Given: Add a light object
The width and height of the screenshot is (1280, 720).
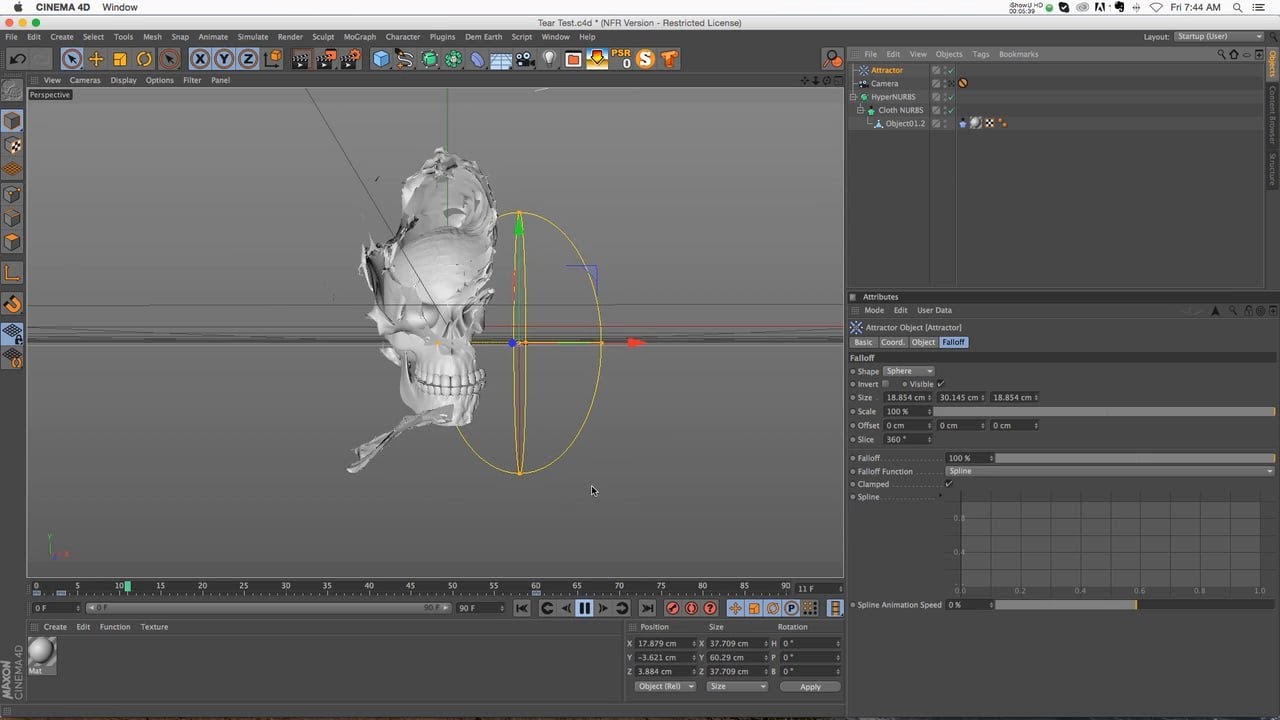Looking at the screenshot, I should 549,60.
